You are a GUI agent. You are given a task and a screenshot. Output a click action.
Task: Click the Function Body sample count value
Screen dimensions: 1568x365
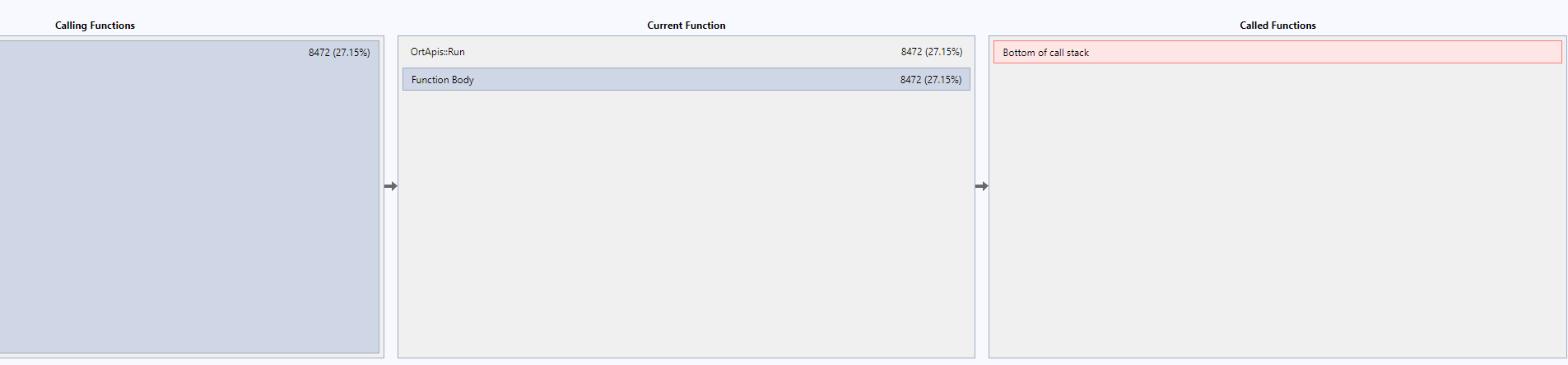click(x=930, y=80)
